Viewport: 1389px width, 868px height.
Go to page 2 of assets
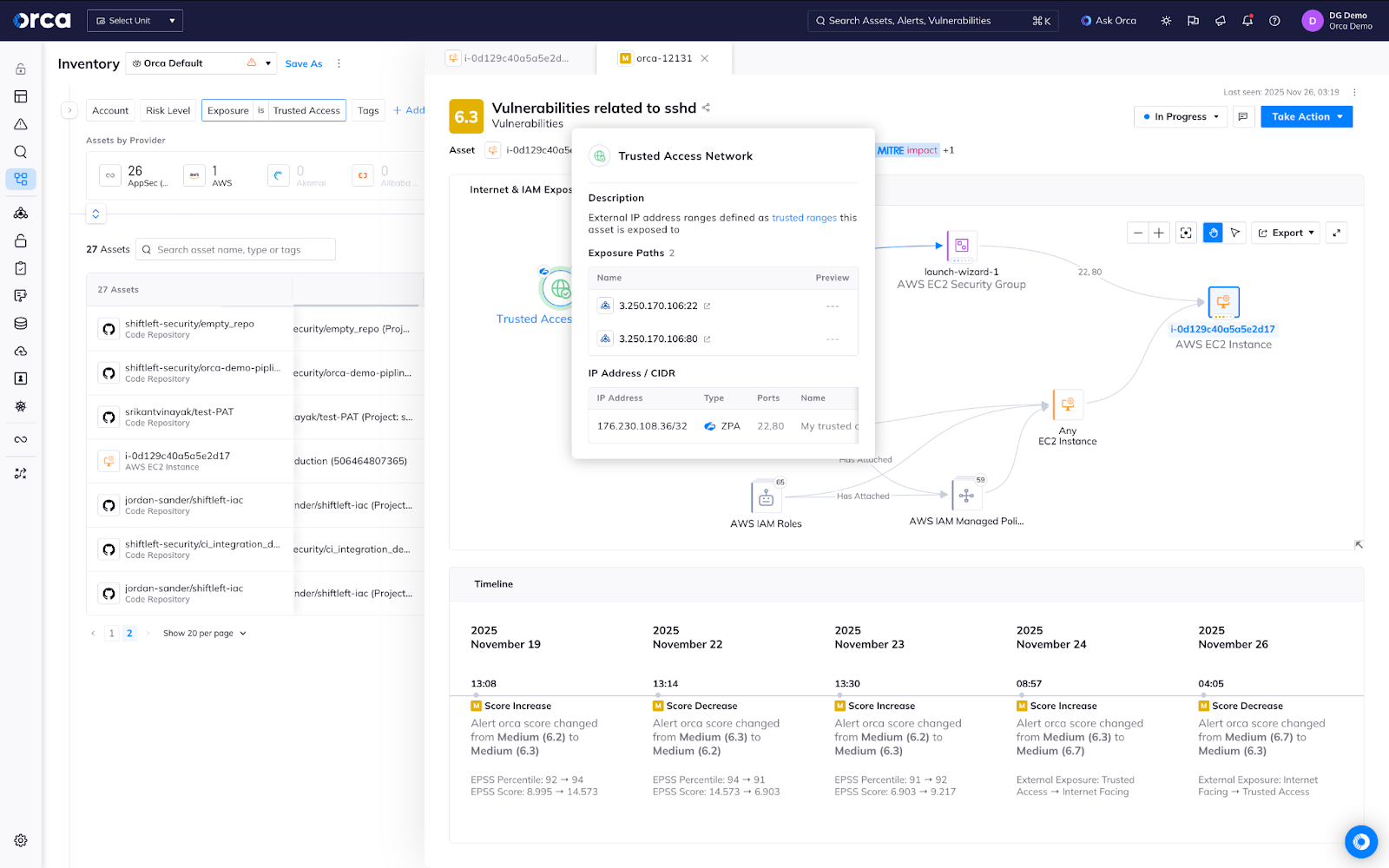(129, 634)
